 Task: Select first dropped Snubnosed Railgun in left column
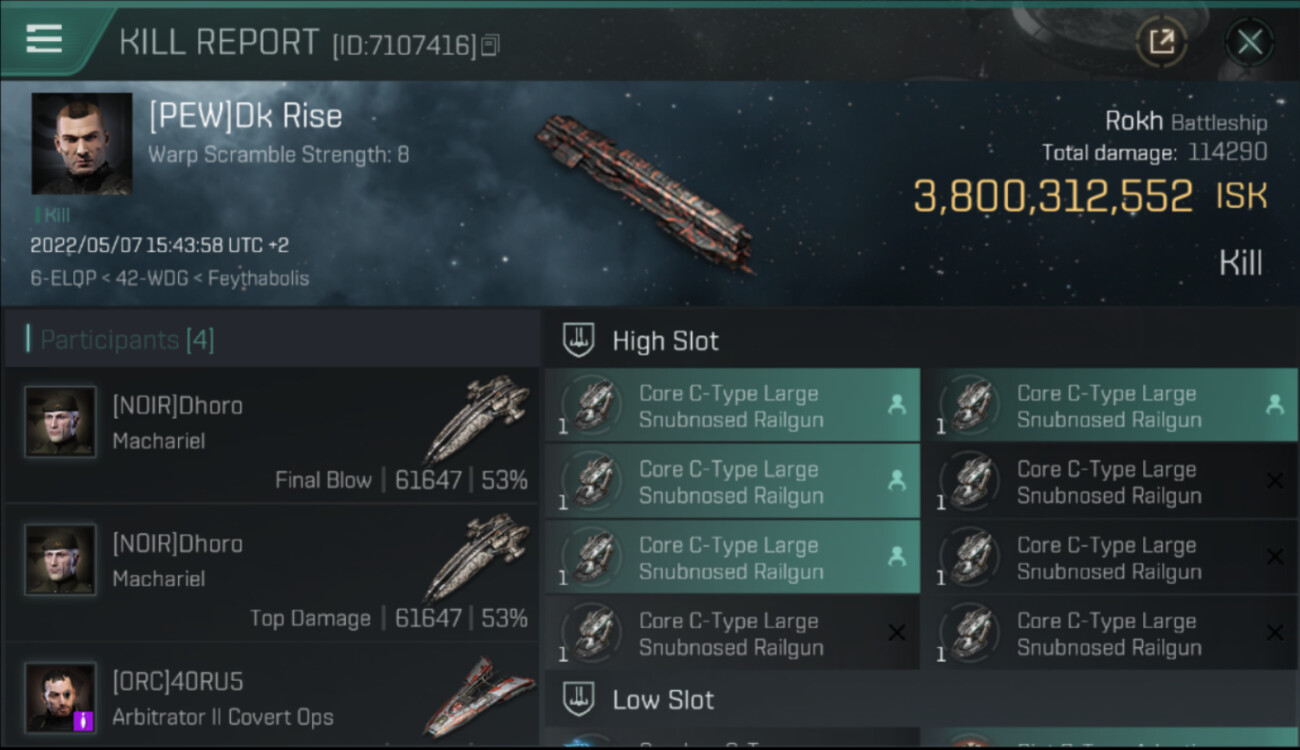[732, 406]
